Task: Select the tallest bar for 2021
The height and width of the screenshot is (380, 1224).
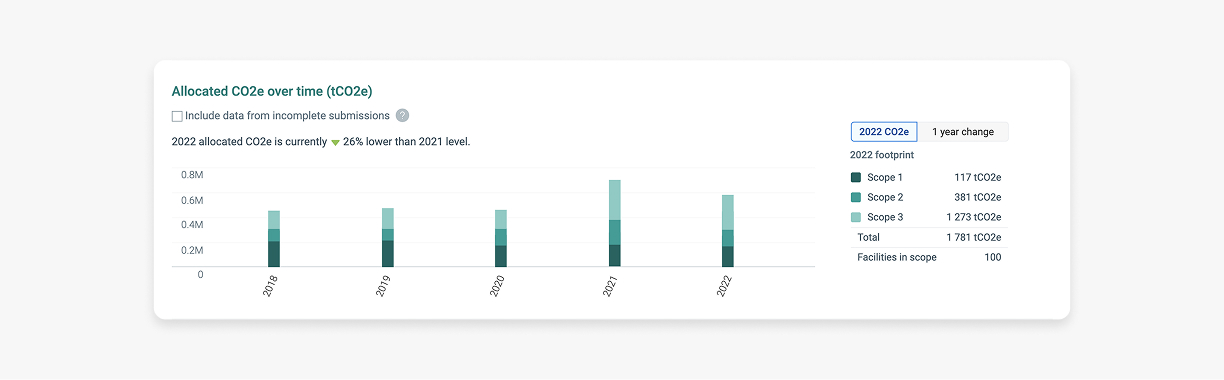Action: pyautogui.click(x=615, y=224)
